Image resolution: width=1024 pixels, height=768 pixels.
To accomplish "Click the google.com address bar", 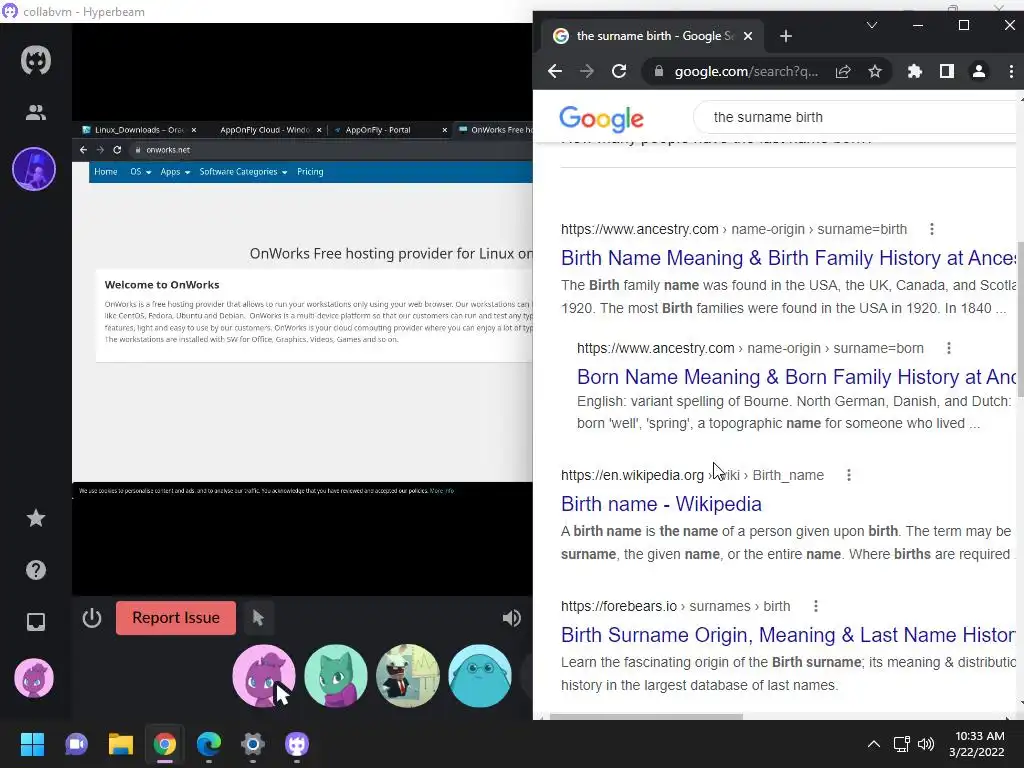I will [x=745, y=71].
